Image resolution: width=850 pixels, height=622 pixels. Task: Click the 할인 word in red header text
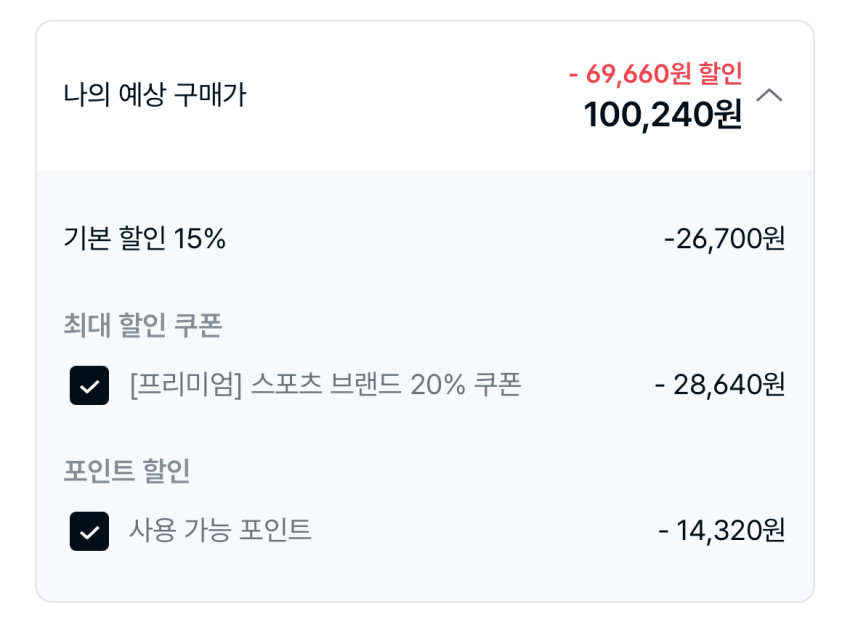pos(720,73)
